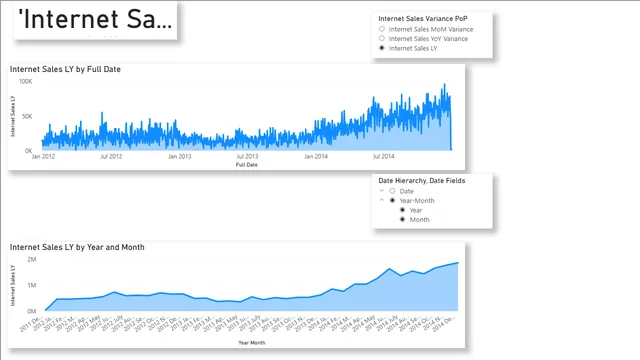Image resolution: width=640 pixels, height=360 pixels.
Task: Click the Jul 2012 axis label
Action: (x=111, y=156)
